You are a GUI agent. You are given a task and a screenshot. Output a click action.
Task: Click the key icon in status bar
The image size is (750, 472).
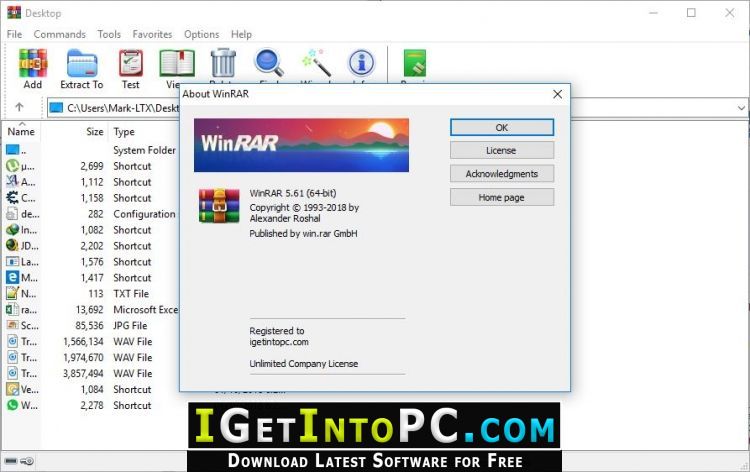(27, 461)
